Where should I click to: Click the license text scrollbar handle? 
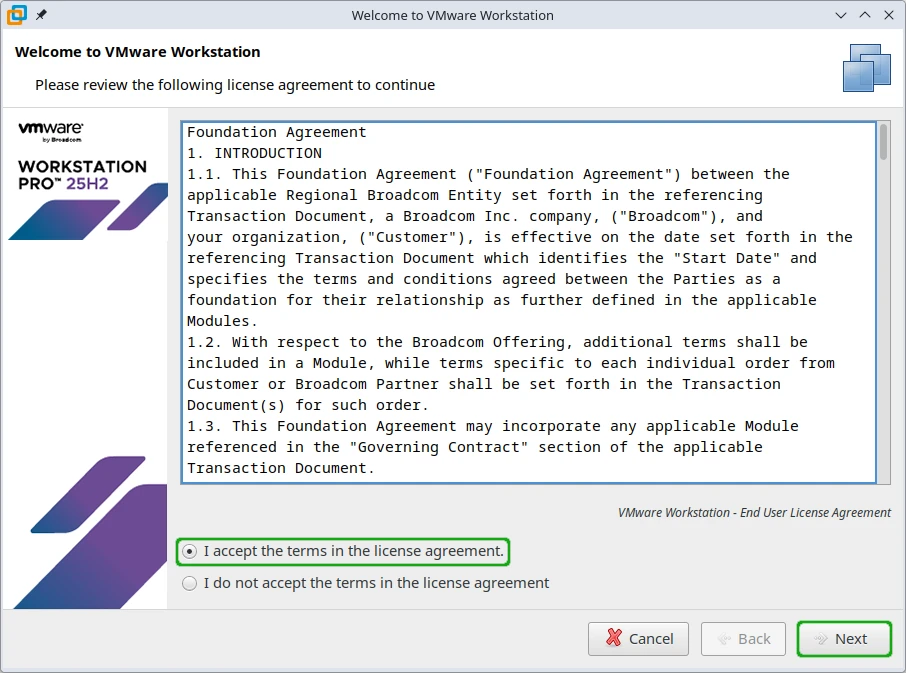[883, 142]
